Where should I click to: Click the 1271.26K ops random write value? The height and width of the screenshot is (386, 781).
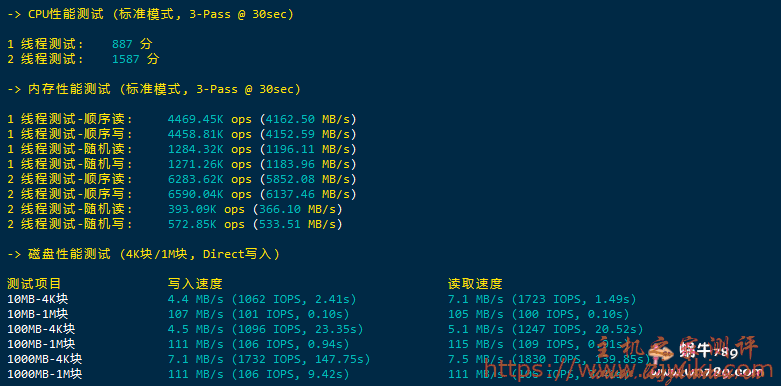pos(210,164)
